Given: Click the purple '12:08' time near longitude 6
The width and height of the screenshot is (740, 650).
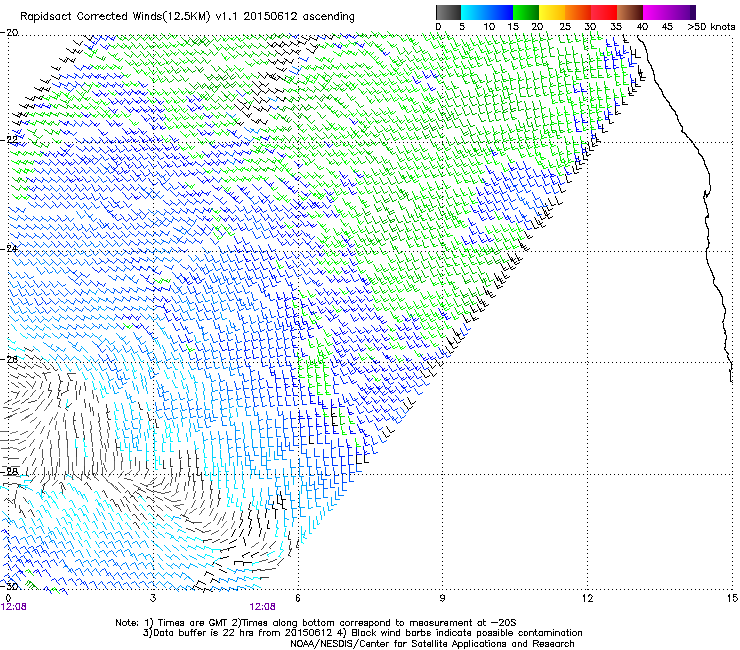Looking at the screenshot, I should pos(263,607).
